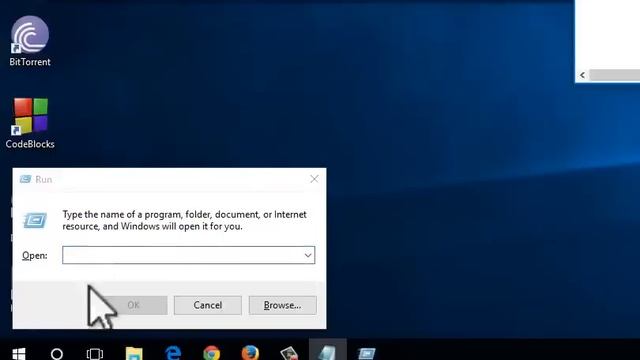This screenshot has height=360, width=640.
Task: Click the Run dialog title icon
Action: (x=25, y=179)
